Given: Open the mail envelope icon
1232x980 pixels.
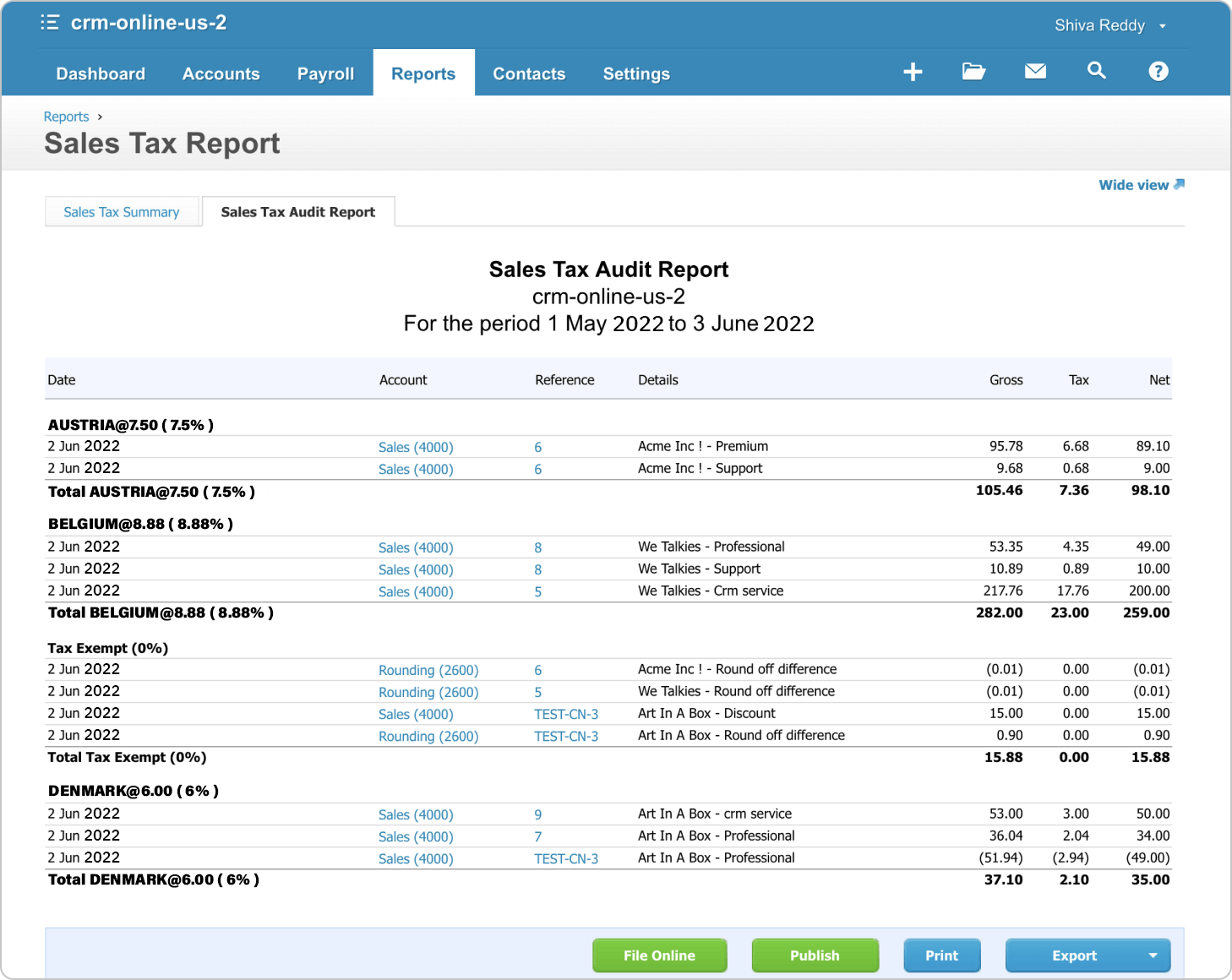Looking at the screenshot, I should pyautogui.click(x=1035, y=72).
